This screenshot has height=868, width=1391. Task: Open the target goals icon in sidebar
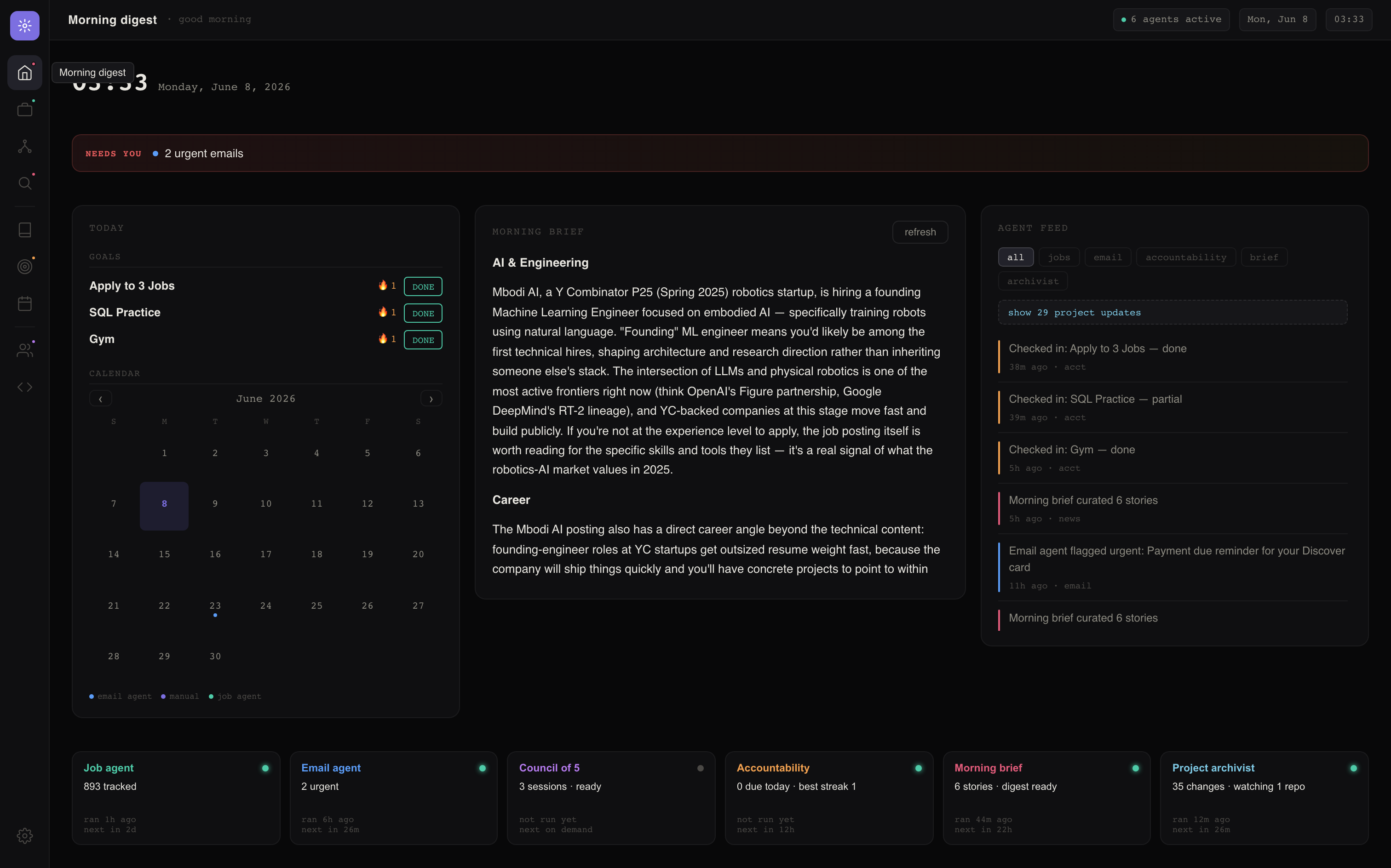[x=25, y=266]
